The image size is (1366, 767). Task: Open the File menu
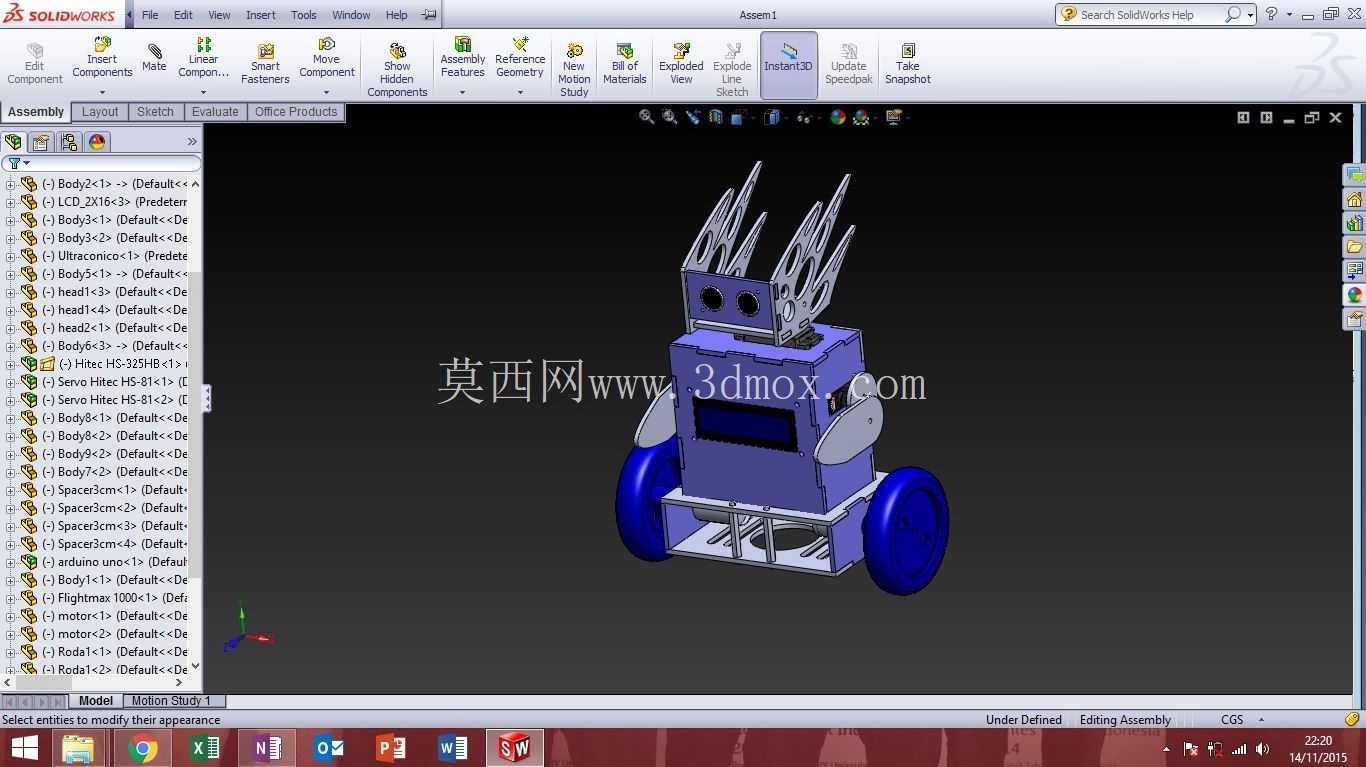pos(150,15)
